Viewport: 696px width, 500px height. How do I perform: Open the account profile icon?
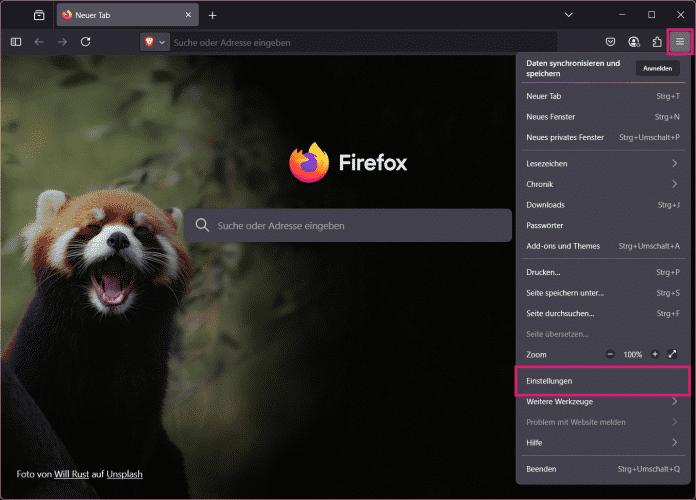pyautogui.click(x=634, y=42)
